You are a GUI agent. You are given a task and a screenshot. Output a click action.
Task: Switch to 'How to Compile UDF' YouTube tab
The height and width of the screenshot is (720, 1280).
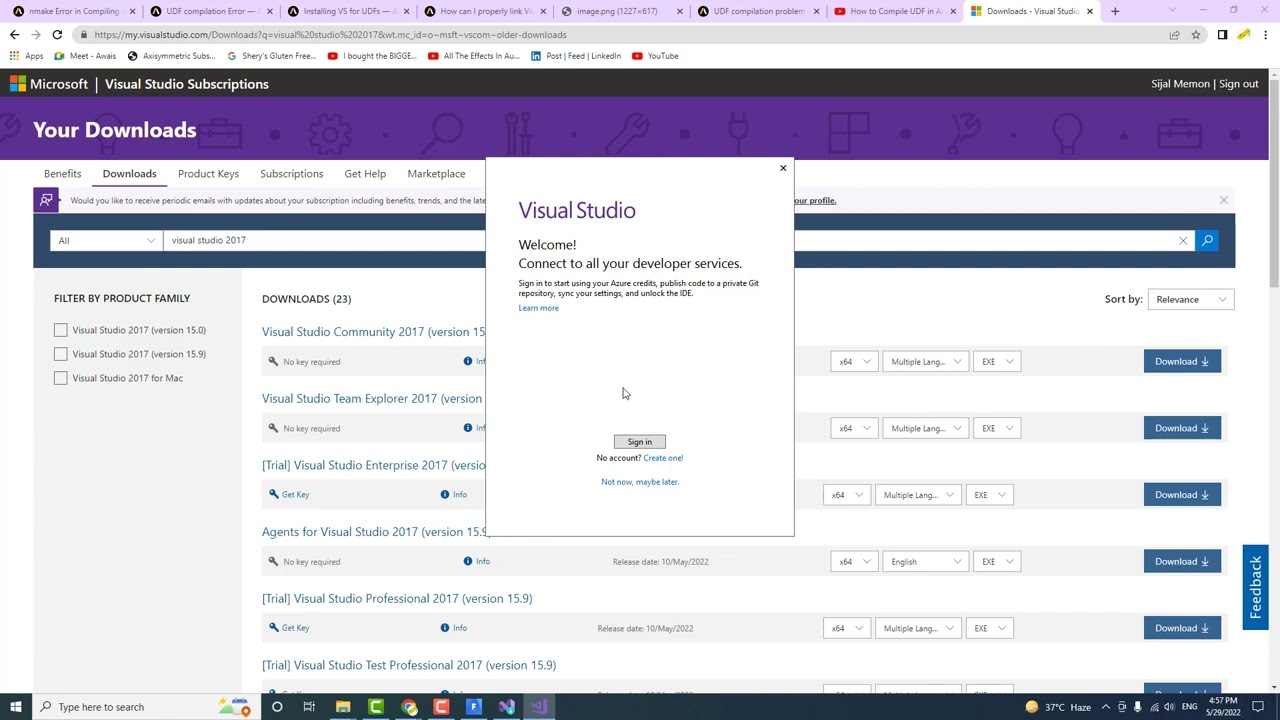point(893,11)
